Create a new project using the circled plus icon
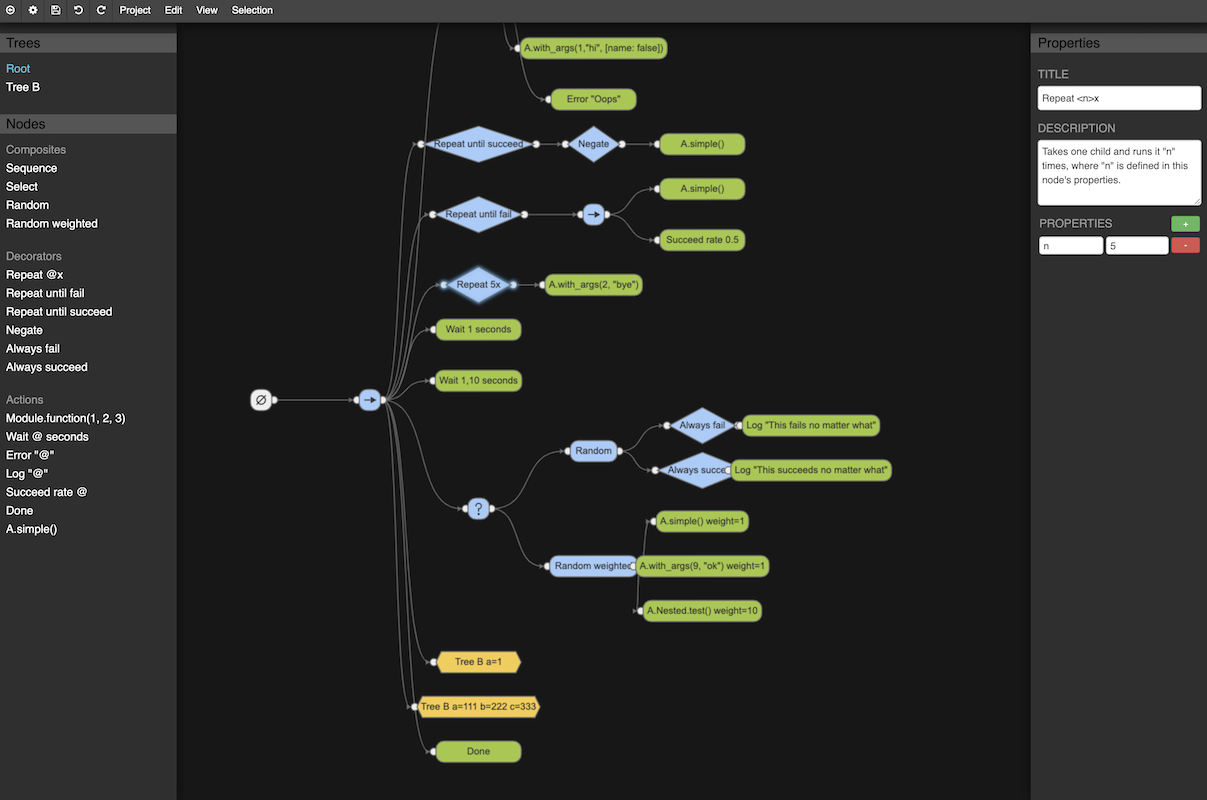The width and height of the screenshot is (1207, 800). pyautogui.click(x=10, y=10)
